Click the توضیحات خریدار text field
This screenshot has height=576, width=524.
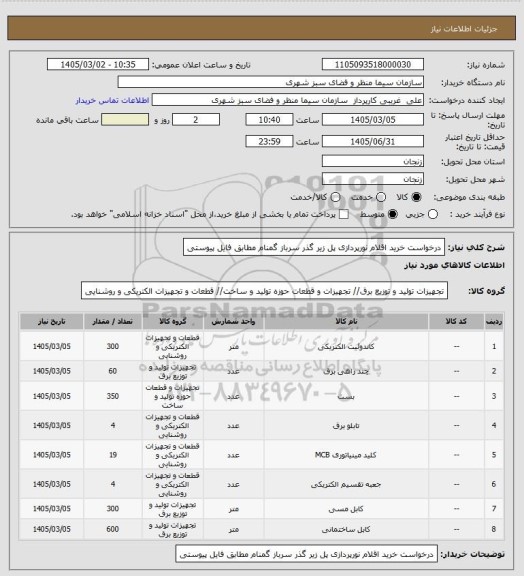tap(306, 554)
